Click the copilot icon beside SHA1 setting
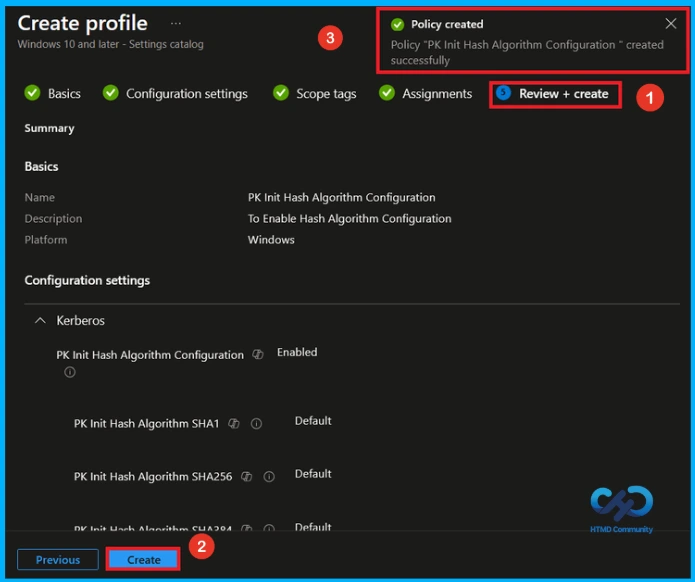The image size is (695, 582). pos(234,423)
